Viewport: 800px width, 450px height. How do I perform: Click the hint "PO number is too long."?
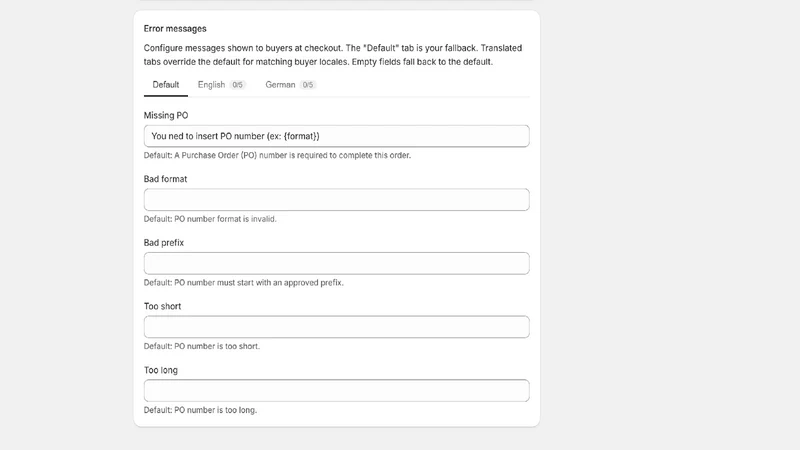coord(200,410)
